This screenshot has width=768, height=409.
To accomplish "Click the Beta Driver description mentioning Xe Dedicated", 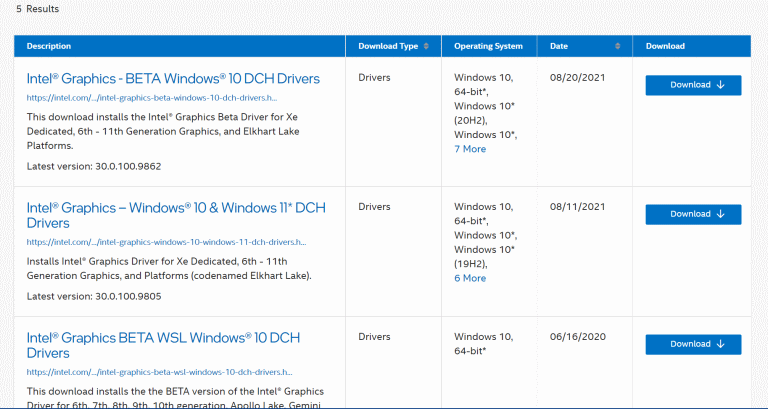I will click(163, 131).
